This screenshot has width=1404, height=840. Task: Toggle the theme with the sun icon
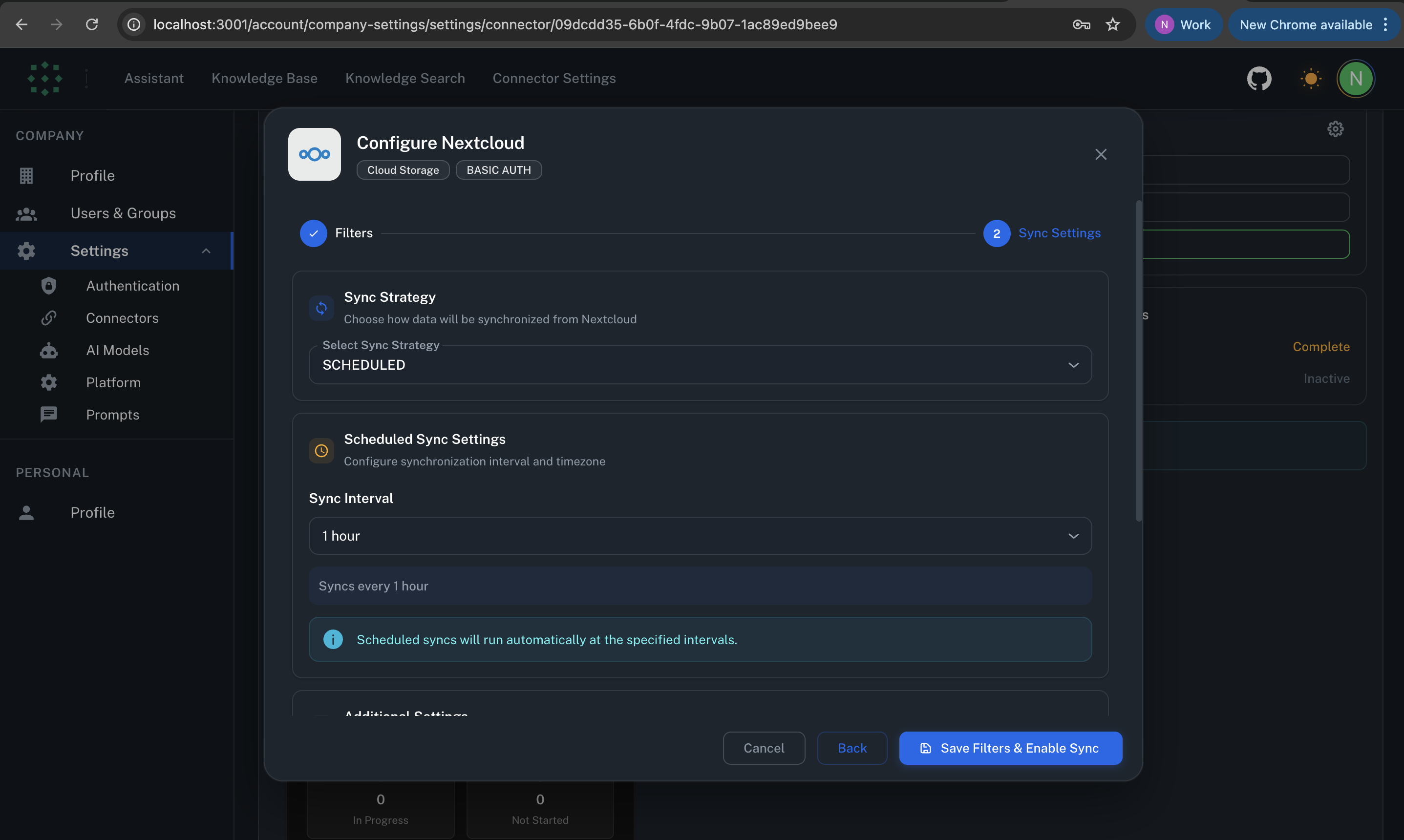[x=1311, y=79]
